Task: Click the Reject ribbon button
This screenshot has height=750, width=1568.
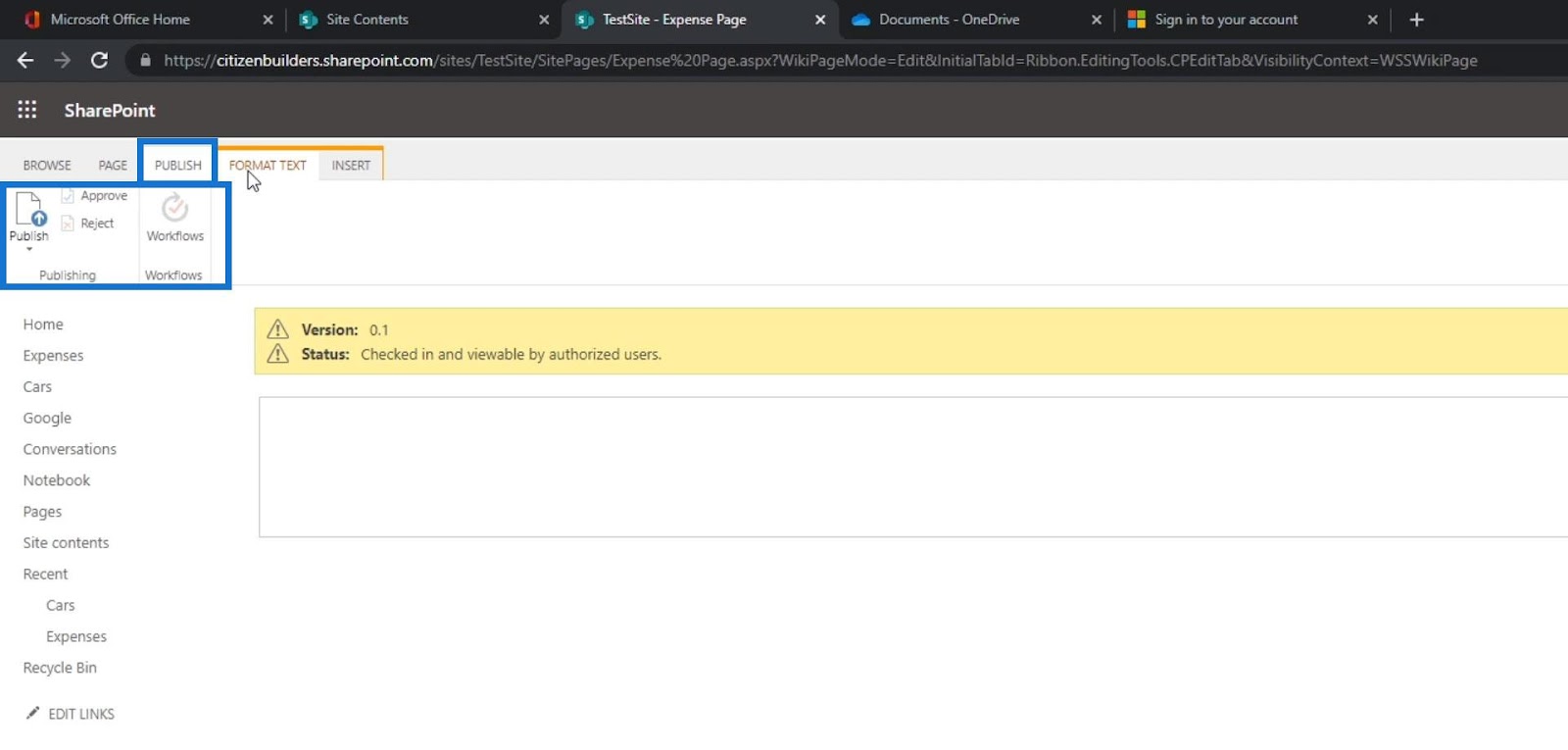Action: click(87, 224)
